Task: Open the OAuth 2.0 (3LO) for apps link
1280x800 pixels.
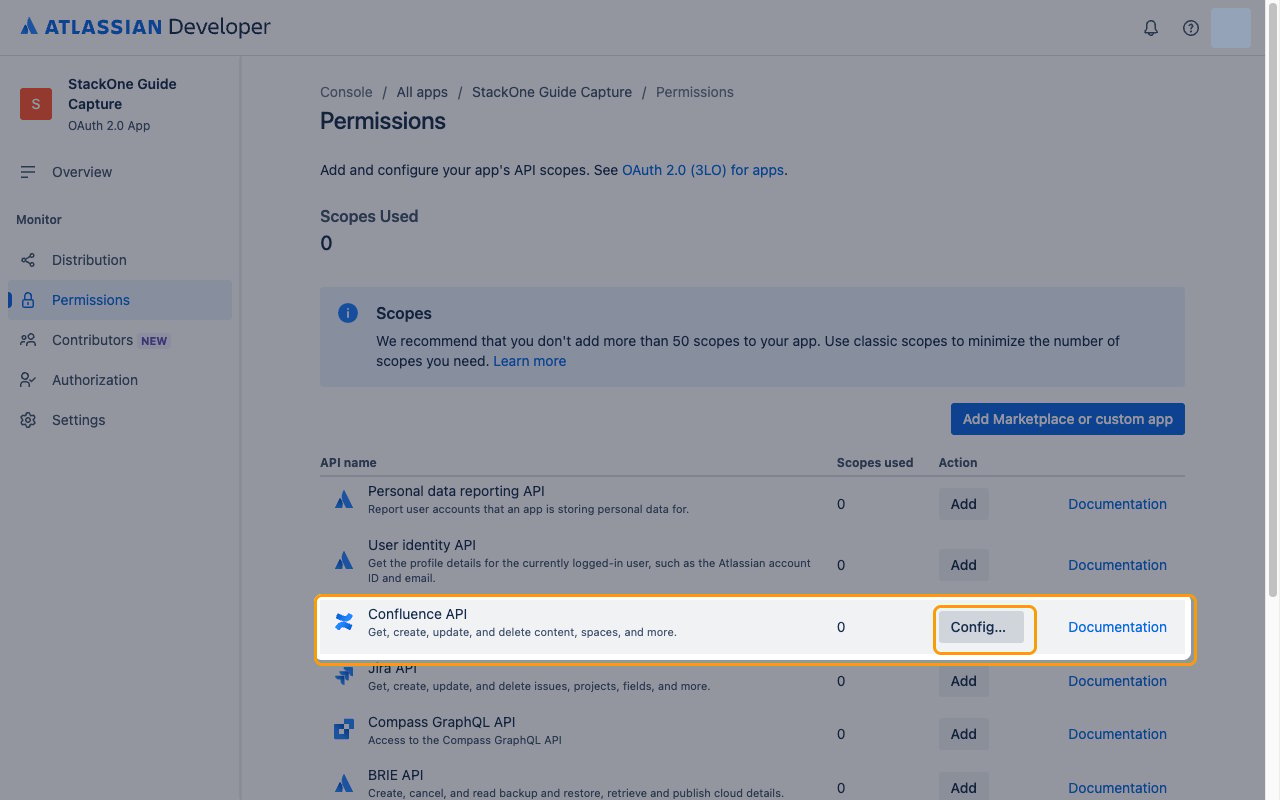Action: (x=703, y=170)
